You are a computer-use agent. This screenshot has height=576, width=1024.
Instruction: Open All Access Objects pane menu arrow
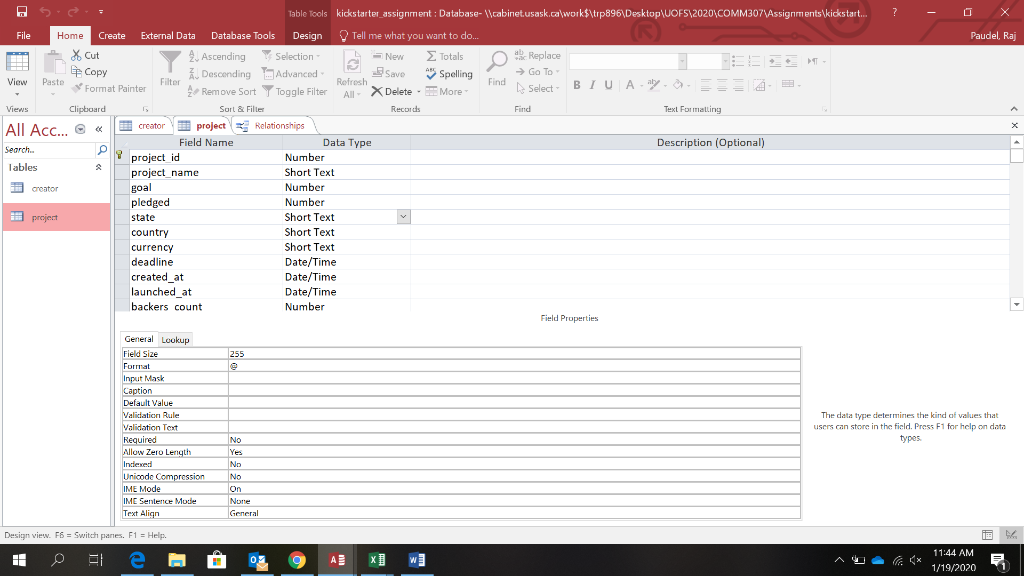coord(80,129)
